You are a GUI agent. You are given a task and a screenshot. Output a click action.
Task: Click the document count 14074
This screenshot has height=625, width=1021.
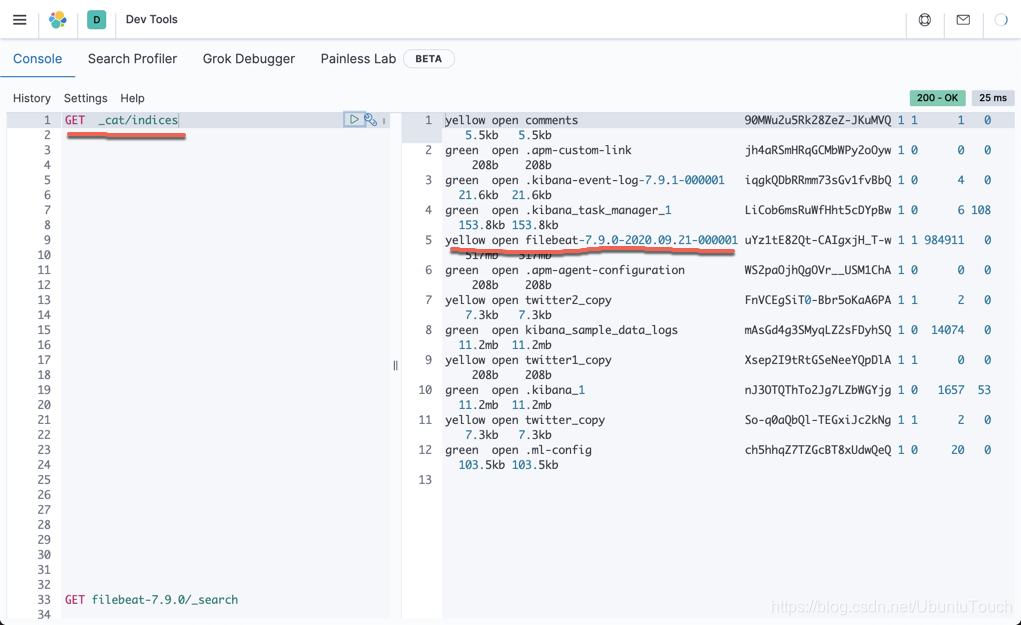point(947,329)
